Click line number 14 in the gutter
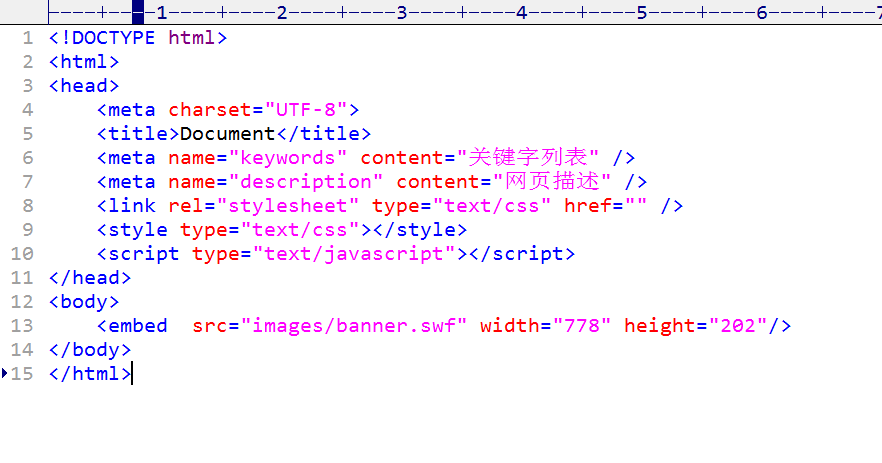 22,350
